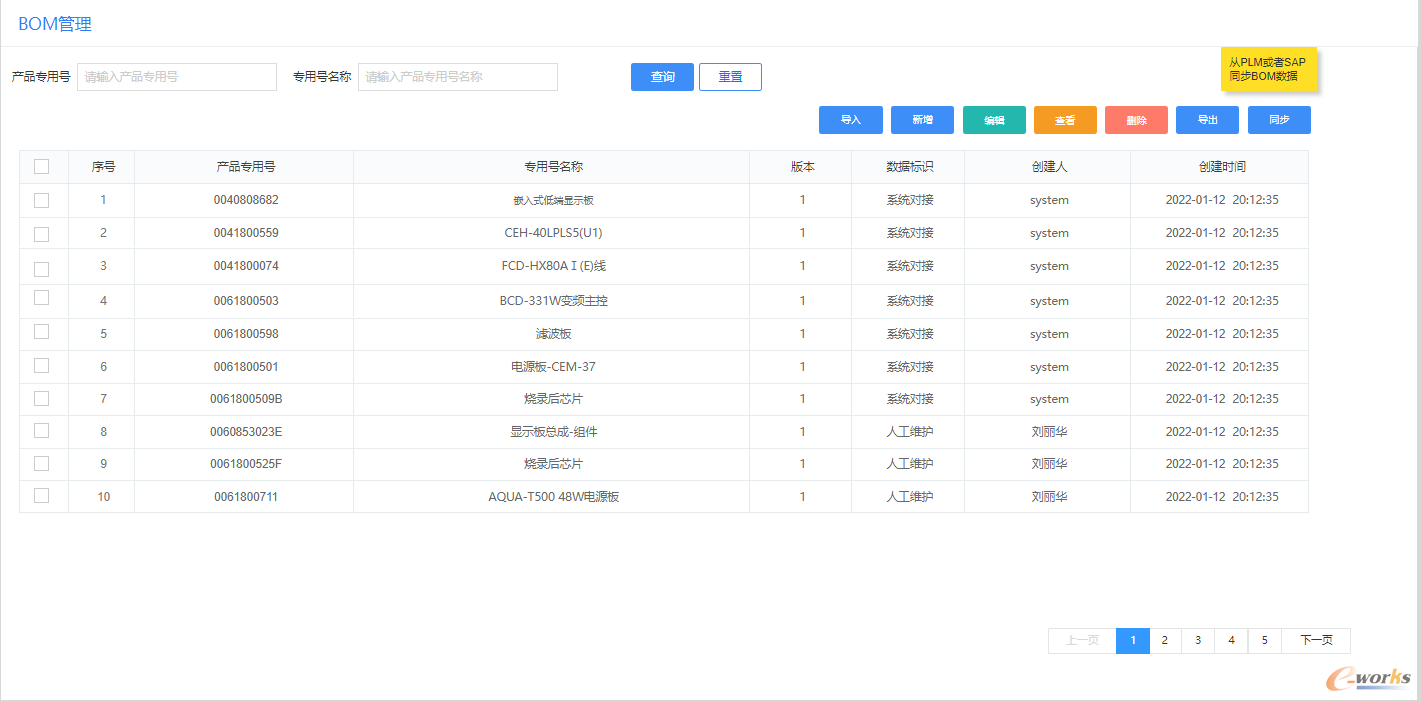Select cell CEH-40LPLS5(U1)
1421x701 pixels.
tap(553, 233)
